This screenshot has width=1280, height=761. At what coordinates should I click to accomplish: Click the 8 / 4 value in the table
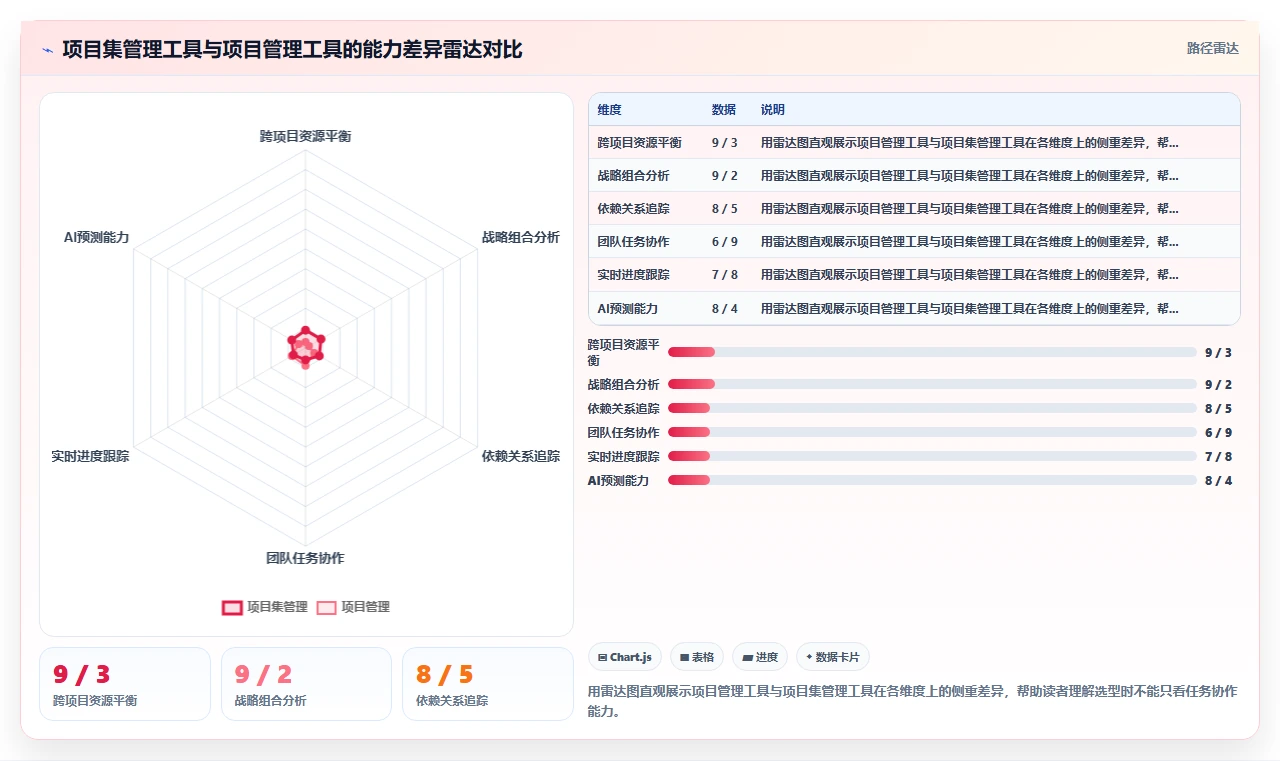pos(725,308)
